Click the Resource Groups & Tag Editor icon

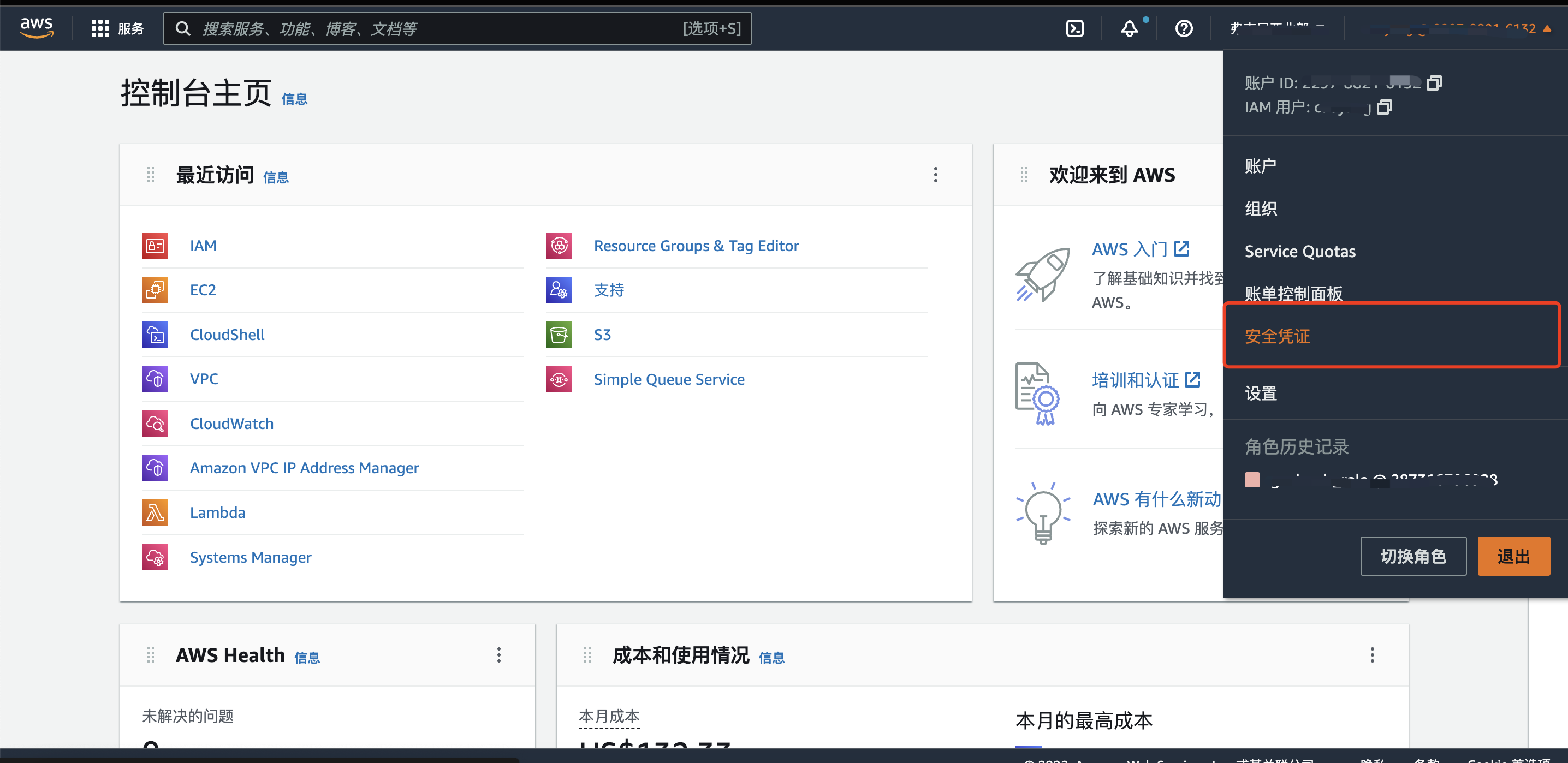pyautogui.click(x=559, y=246)
